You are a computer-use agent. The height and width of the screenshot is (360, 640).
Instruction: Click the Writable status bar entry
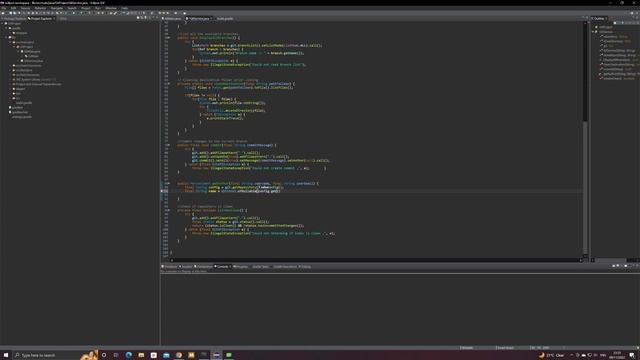(x=467, y=348)
